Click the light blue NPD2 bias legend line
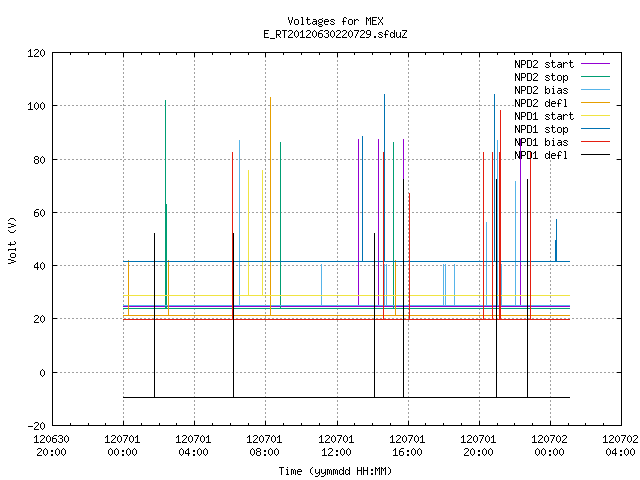This screenshot has height=480, width=640. point(595,90)
